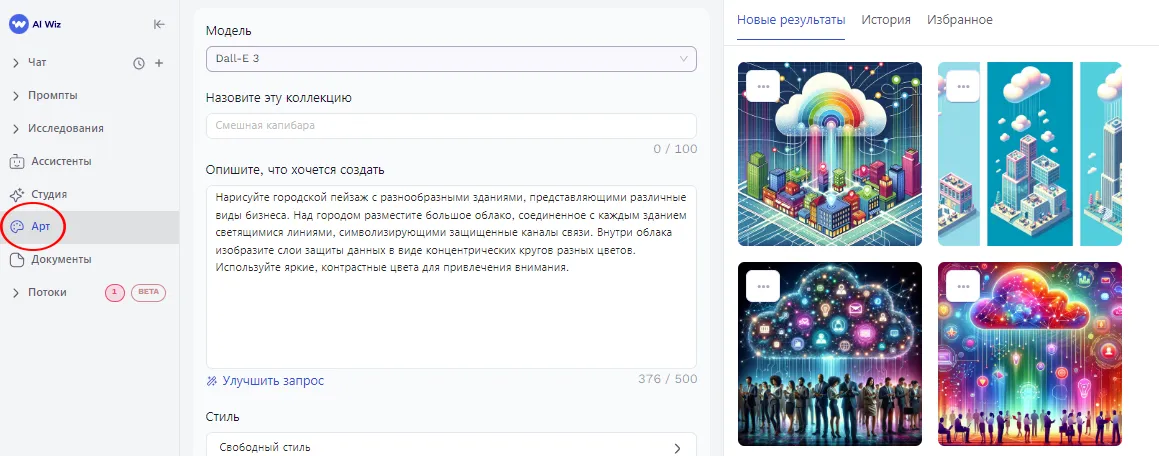Open options menu on rainbow cloud city image
The height and width of the screenshot is (456, 1159).
click(x=764, y=86)
